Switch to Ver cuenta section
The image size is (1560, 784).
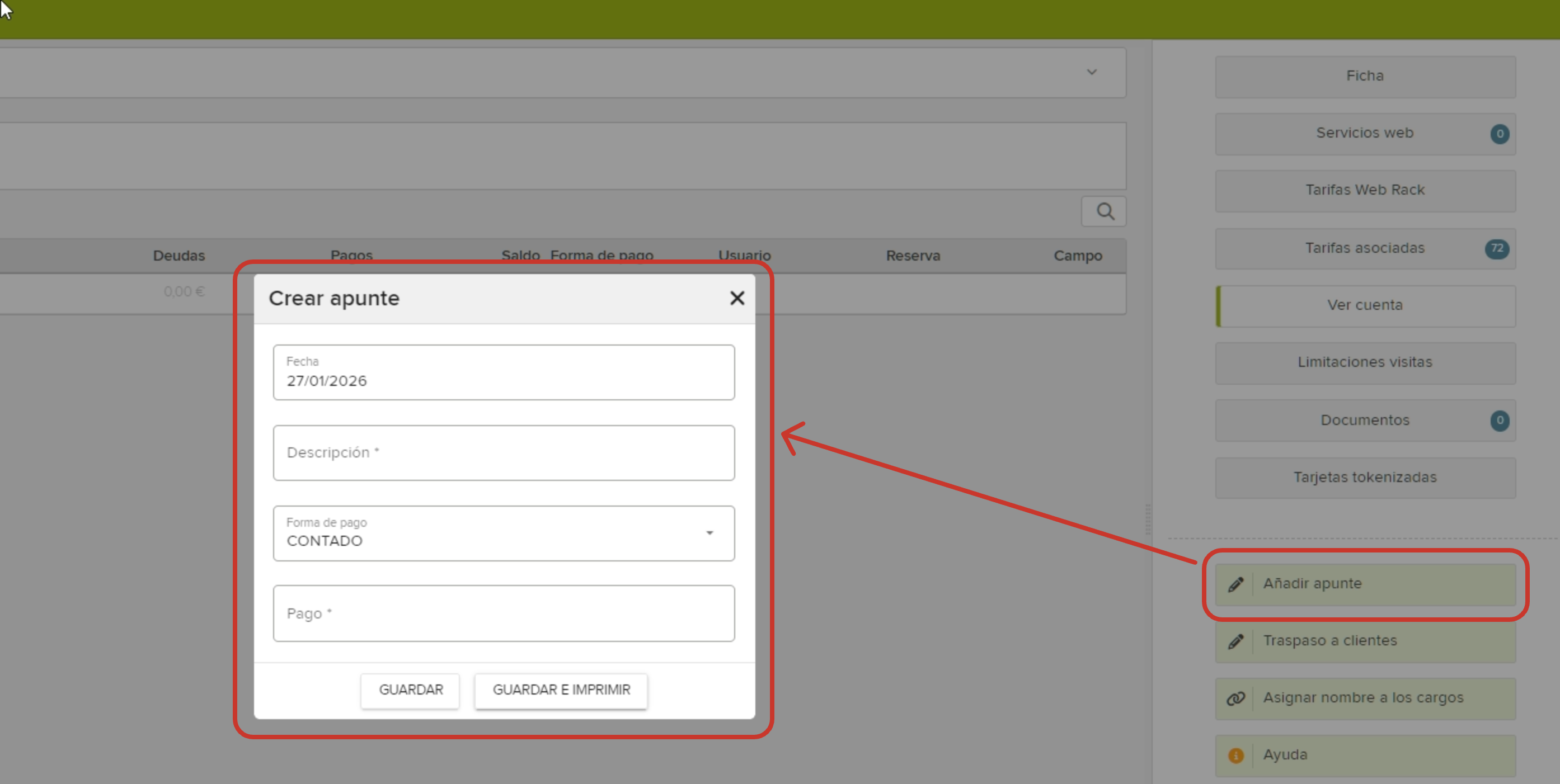[1364, 305]
